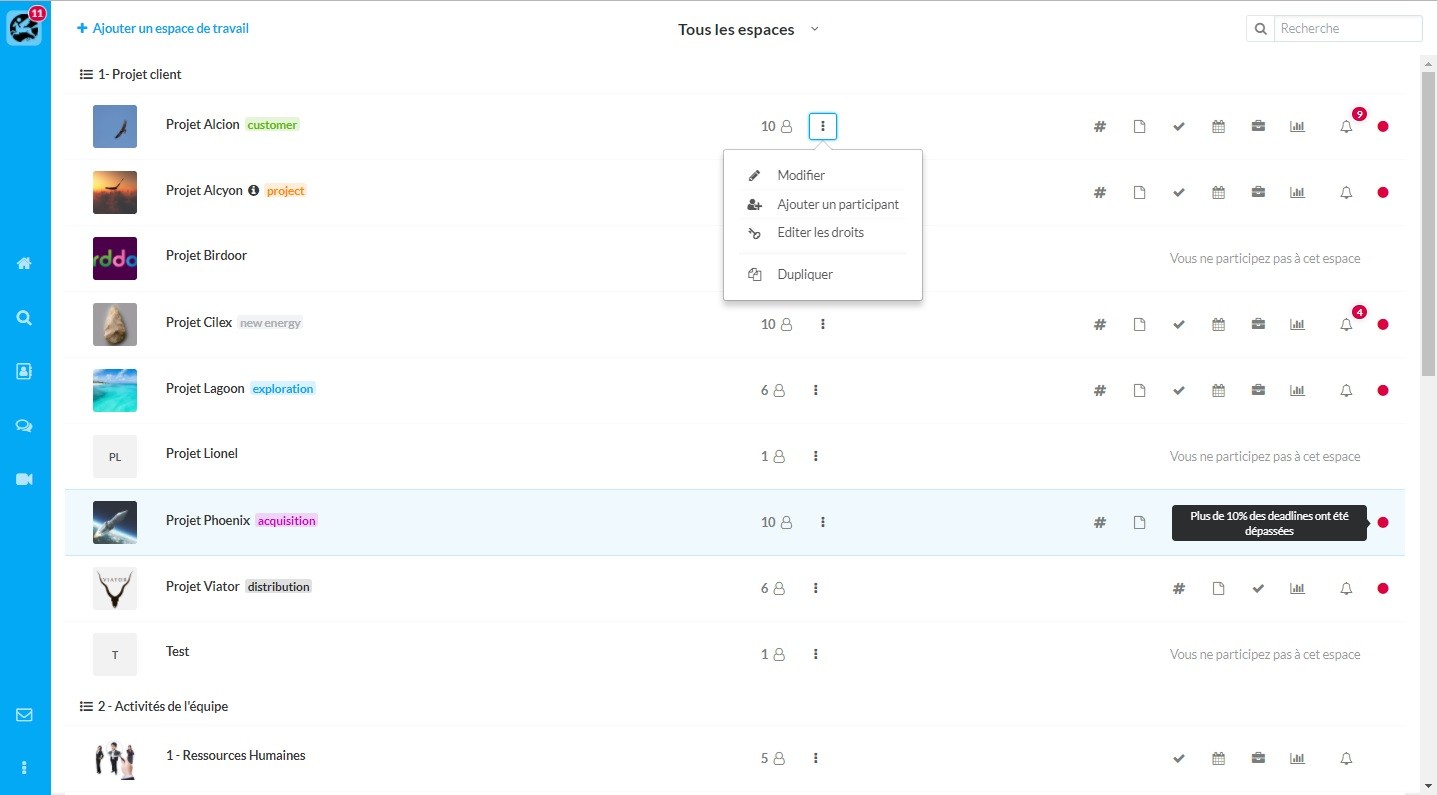Open the chat bubbles icon in the sidebar

24,425
